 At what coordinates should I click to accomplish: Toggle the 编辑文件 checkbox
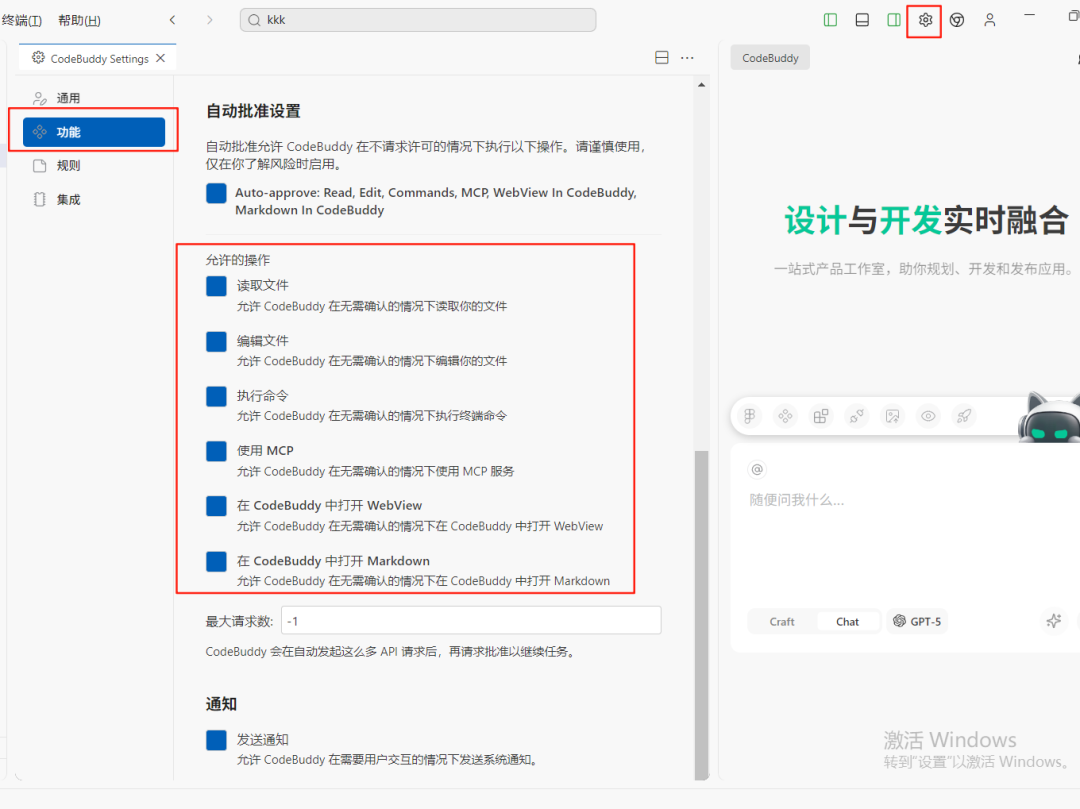[216, 341]
